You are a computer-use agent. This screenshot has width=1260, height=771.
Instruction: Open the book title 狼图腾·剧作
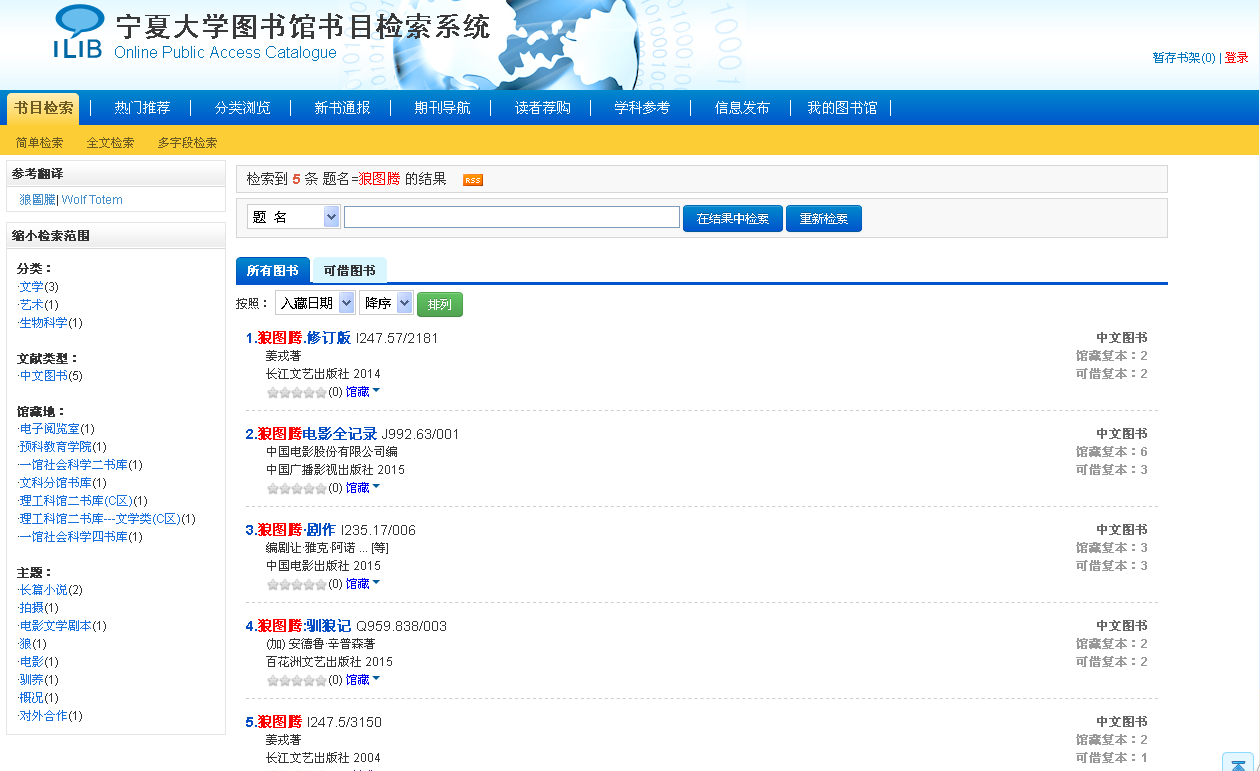click(x=296, y=530)
